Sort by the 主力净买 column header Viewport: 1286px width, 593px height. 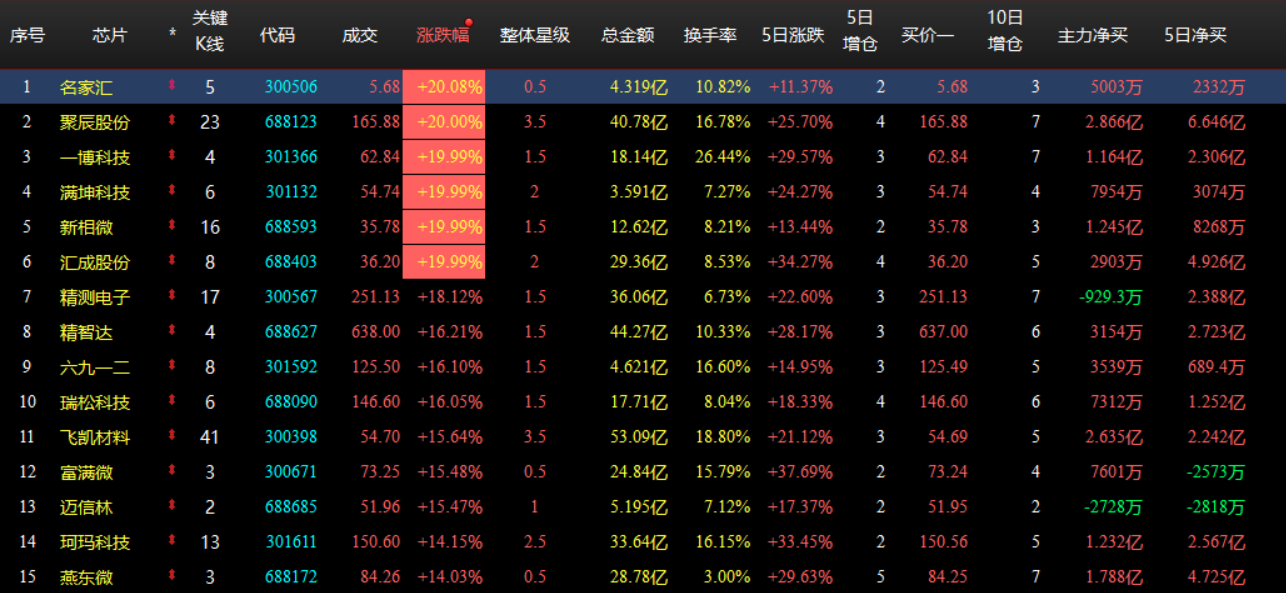(x=1093, y=35)
